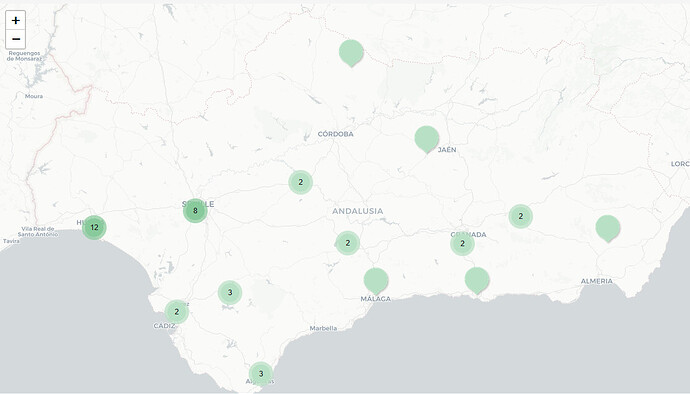
Task: Zoom in with the plus button
Action: pyautogui.click(x=15, y=20)
